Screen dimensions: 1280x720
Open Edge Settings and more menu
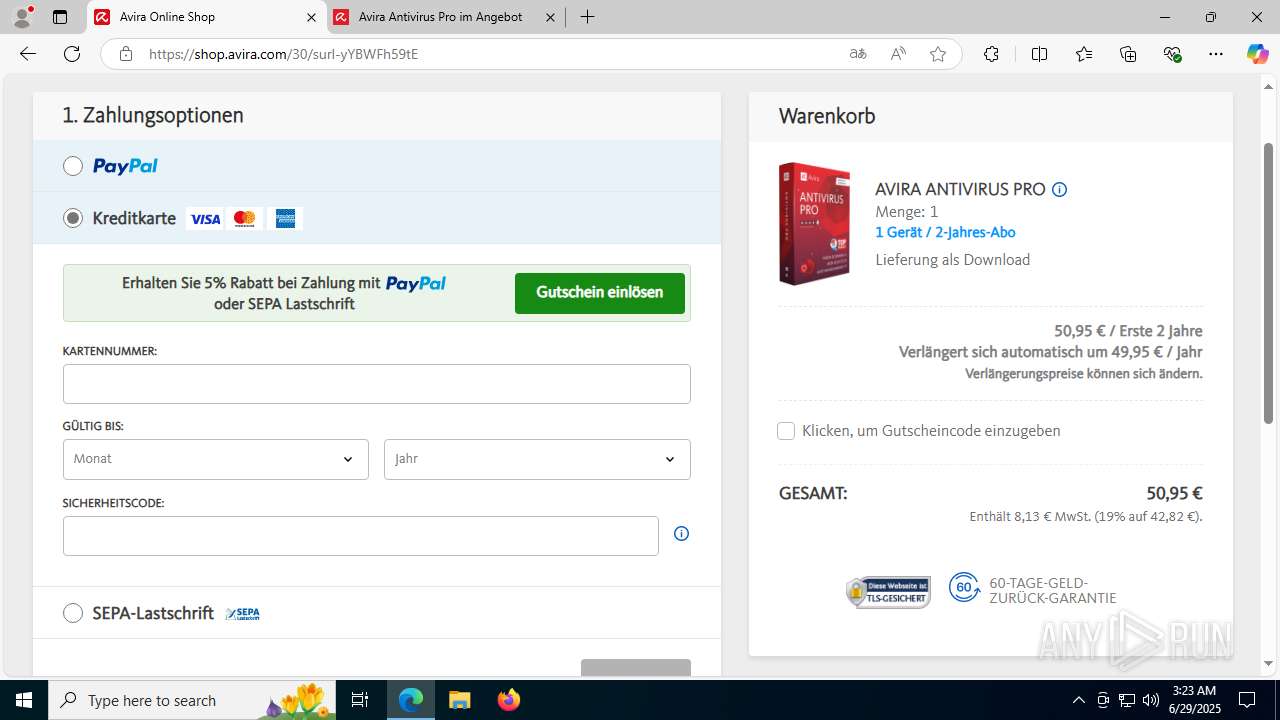[x=1216, y=54]
